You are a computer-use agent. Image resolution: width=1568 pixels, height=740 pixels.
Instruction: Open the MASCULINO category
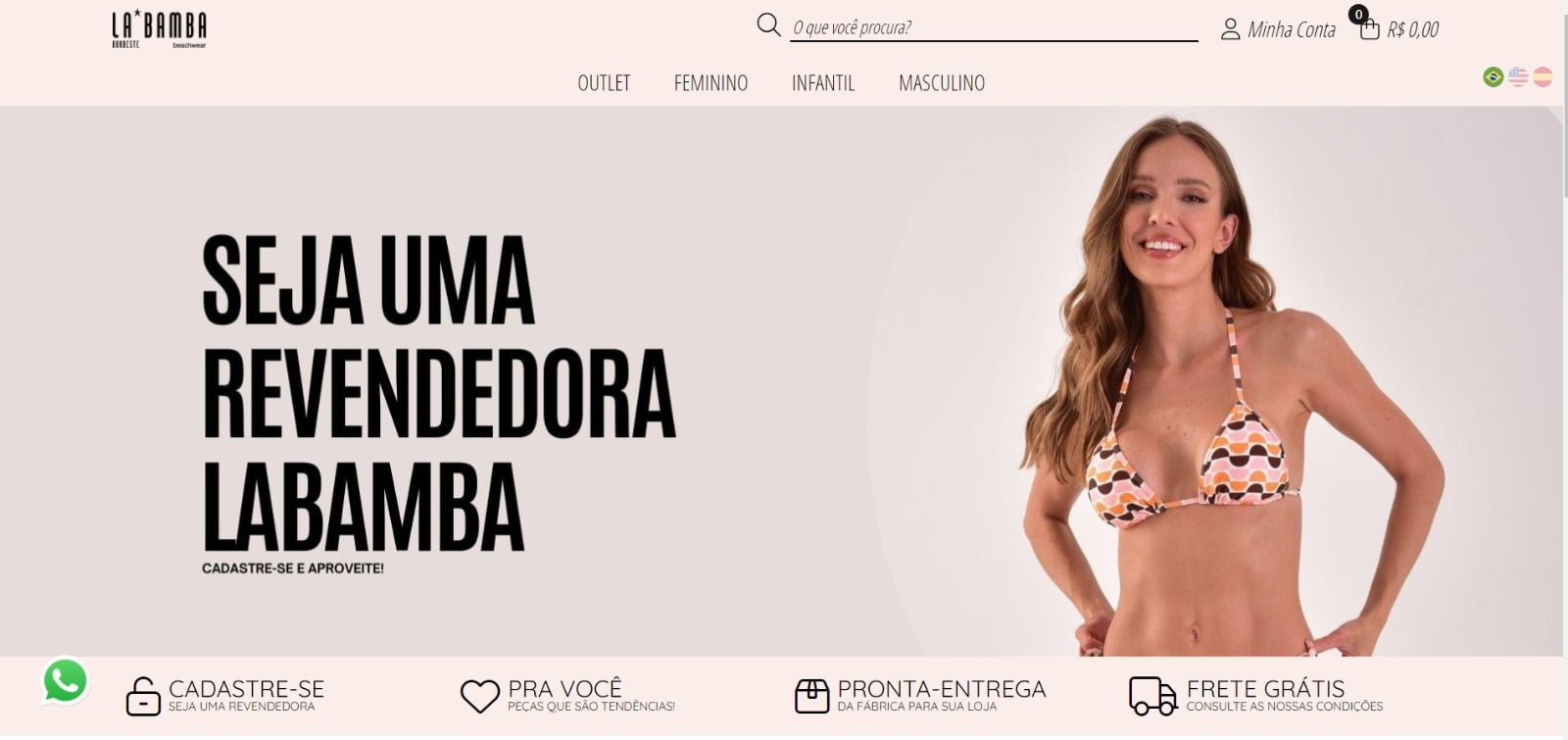(x=942, y=83)
